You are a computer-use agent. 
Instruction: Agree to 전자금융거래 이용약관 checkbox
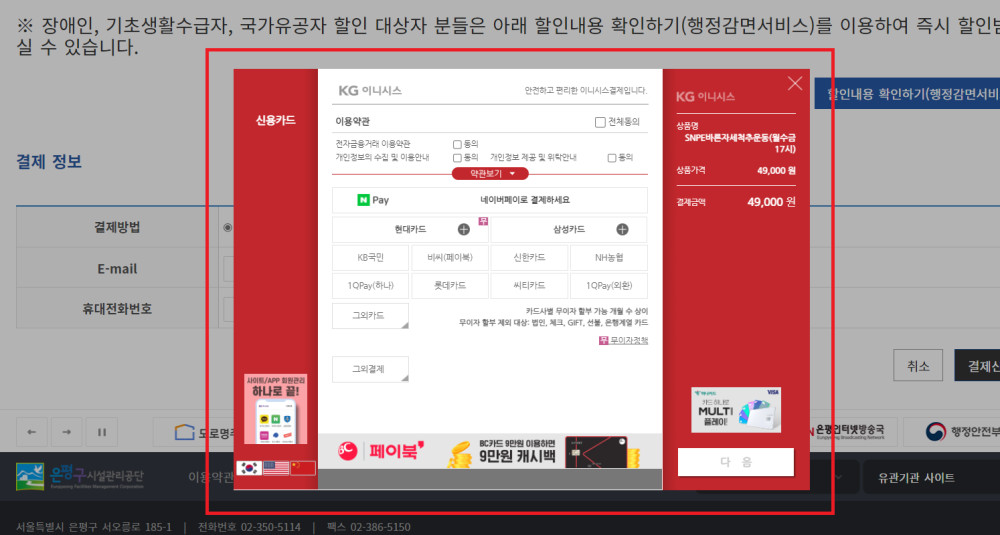coord(457,145)
